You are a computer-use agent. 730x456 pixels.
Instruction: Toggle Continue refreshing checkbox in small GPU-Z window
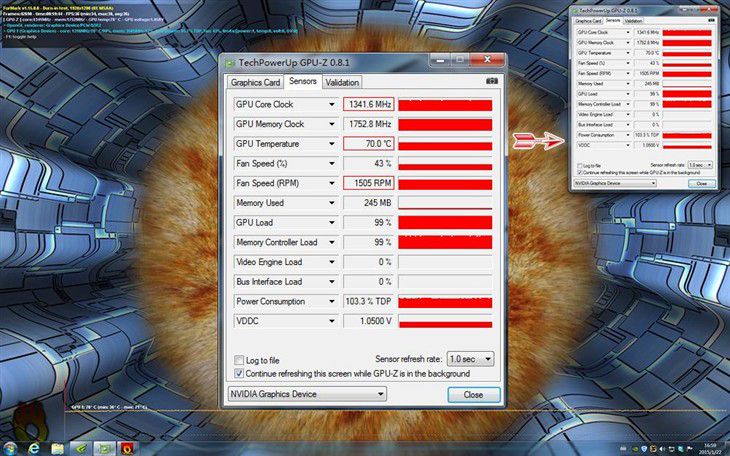click(580, 173)
